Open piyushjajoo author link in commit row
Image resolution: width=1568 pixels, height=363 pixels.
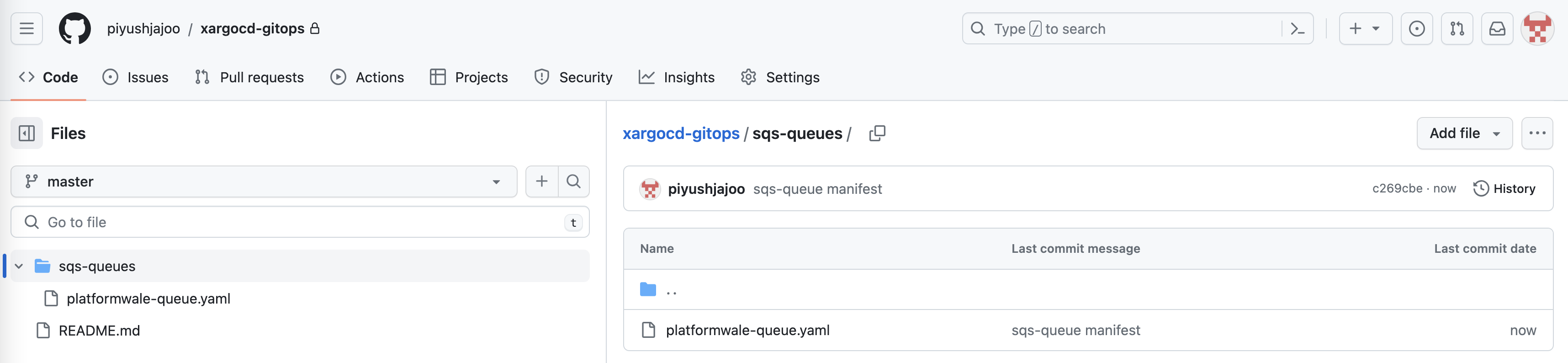click(707, 189)
